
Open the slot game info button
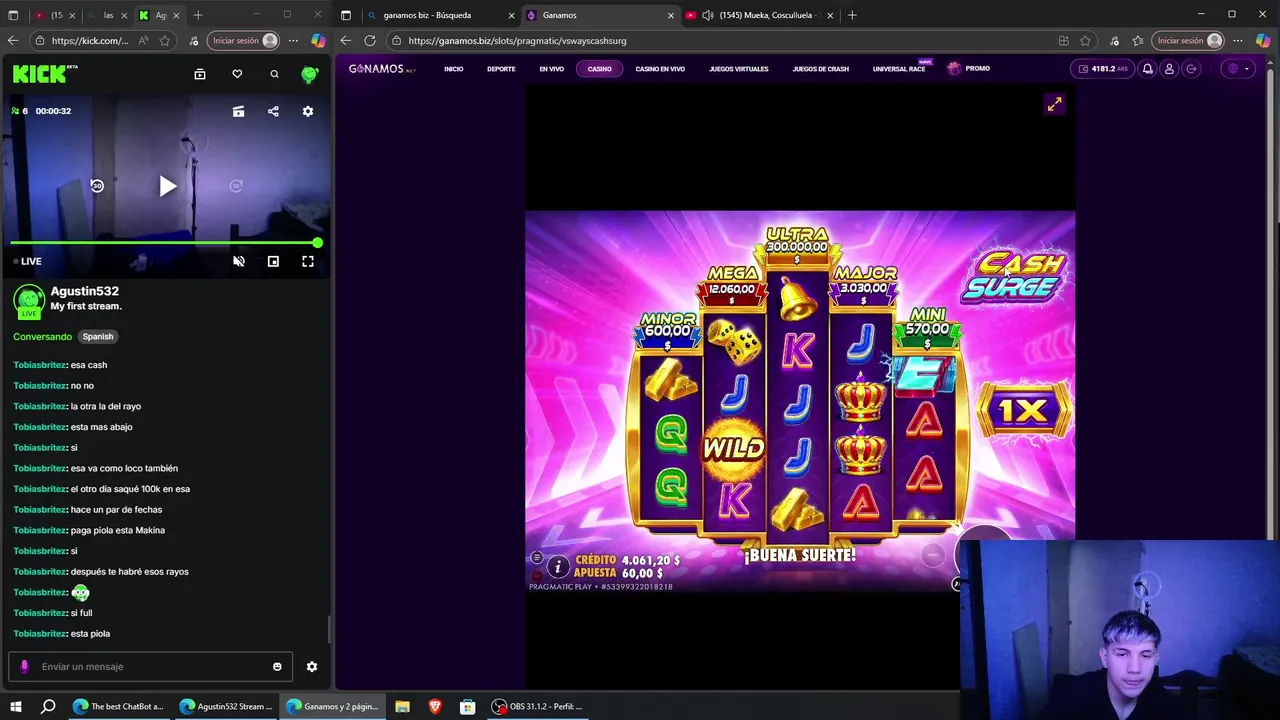point(558,567)
